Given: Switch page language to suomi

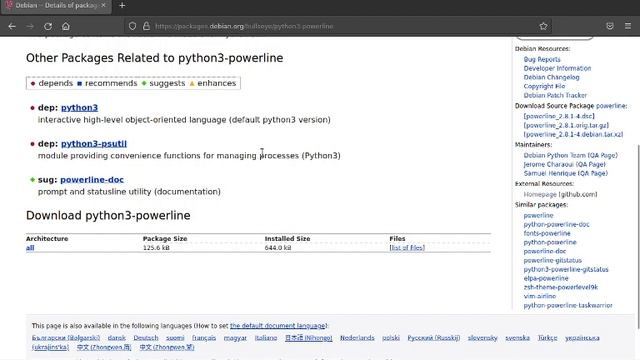Looking at the screenshot, I should pyautogui.click(x=175, y=338).
